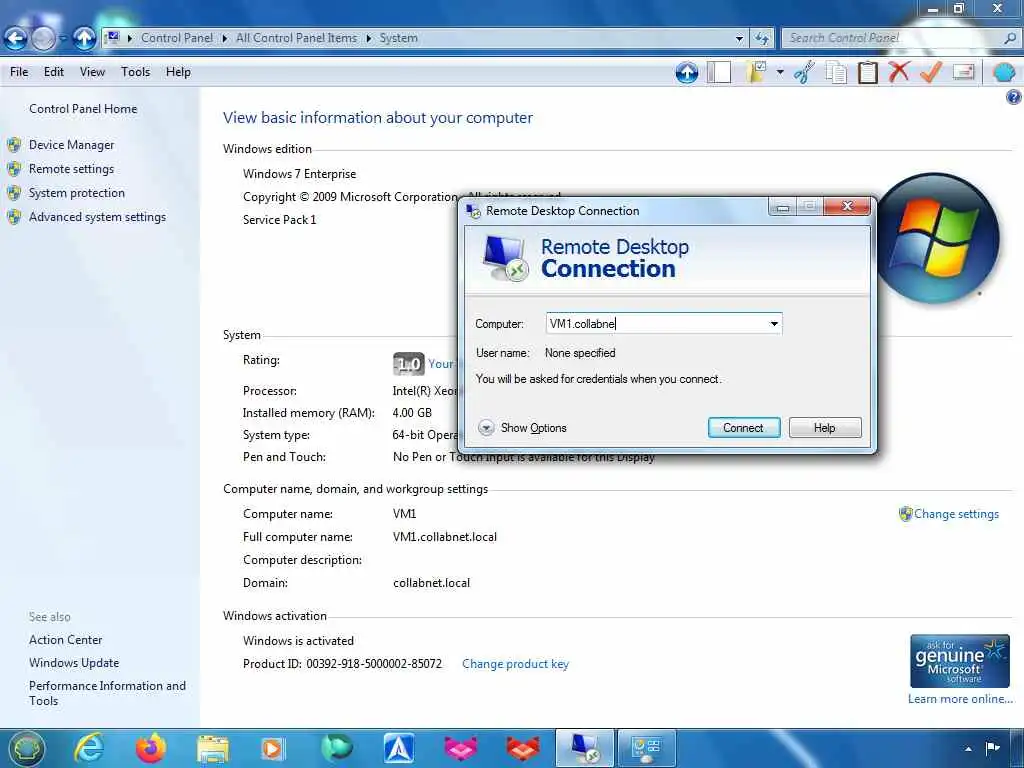Image resolution: width=1024 pixels, height=768 pixels.
Task: Expand breadcrumb arrow after All Control Panel Items
Action: coord(368,39)
